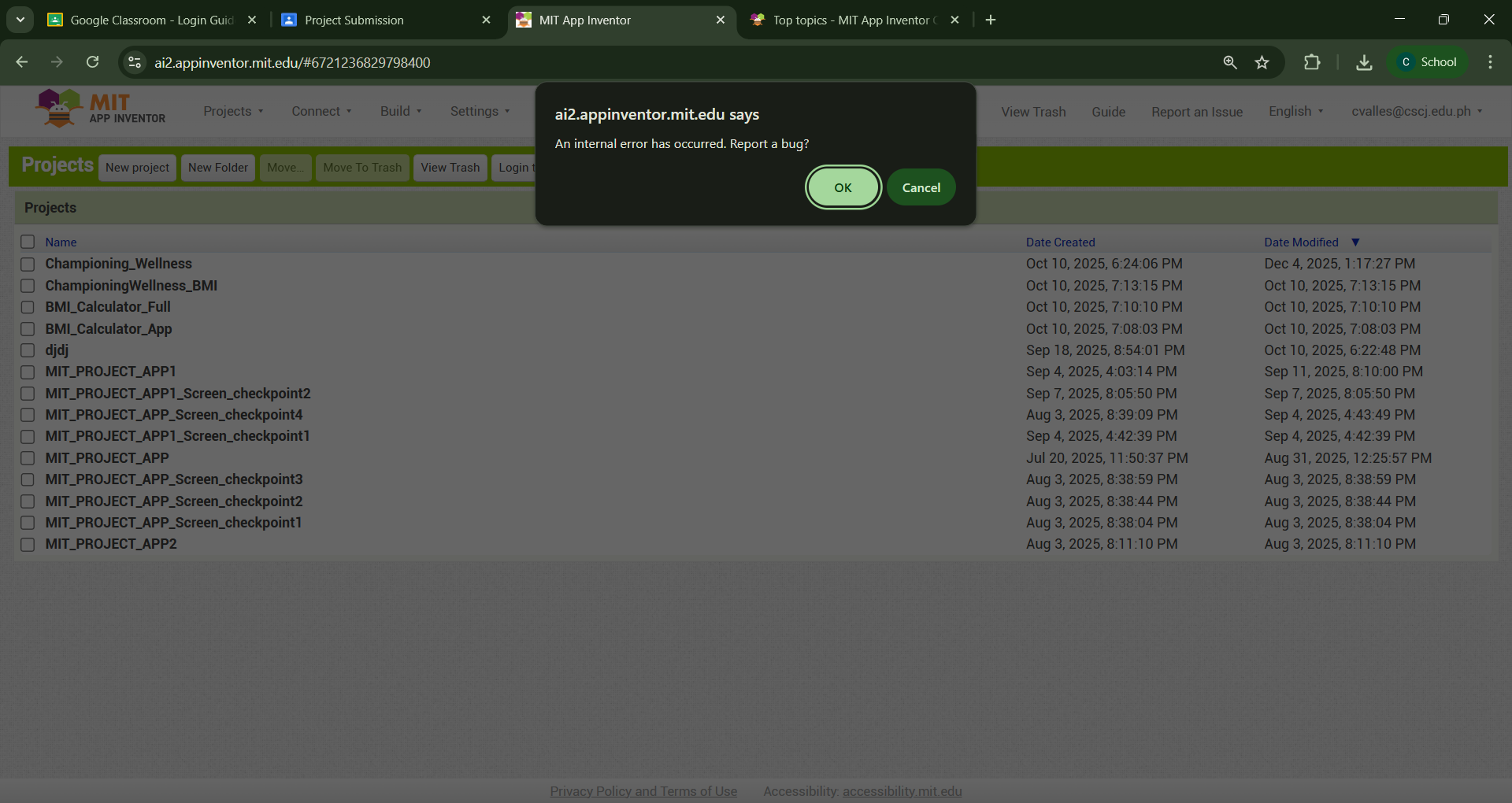Image resolution: width=1512 pixels, height=803 pixels.
Task: Click the New Folder button
Action: 218,168
